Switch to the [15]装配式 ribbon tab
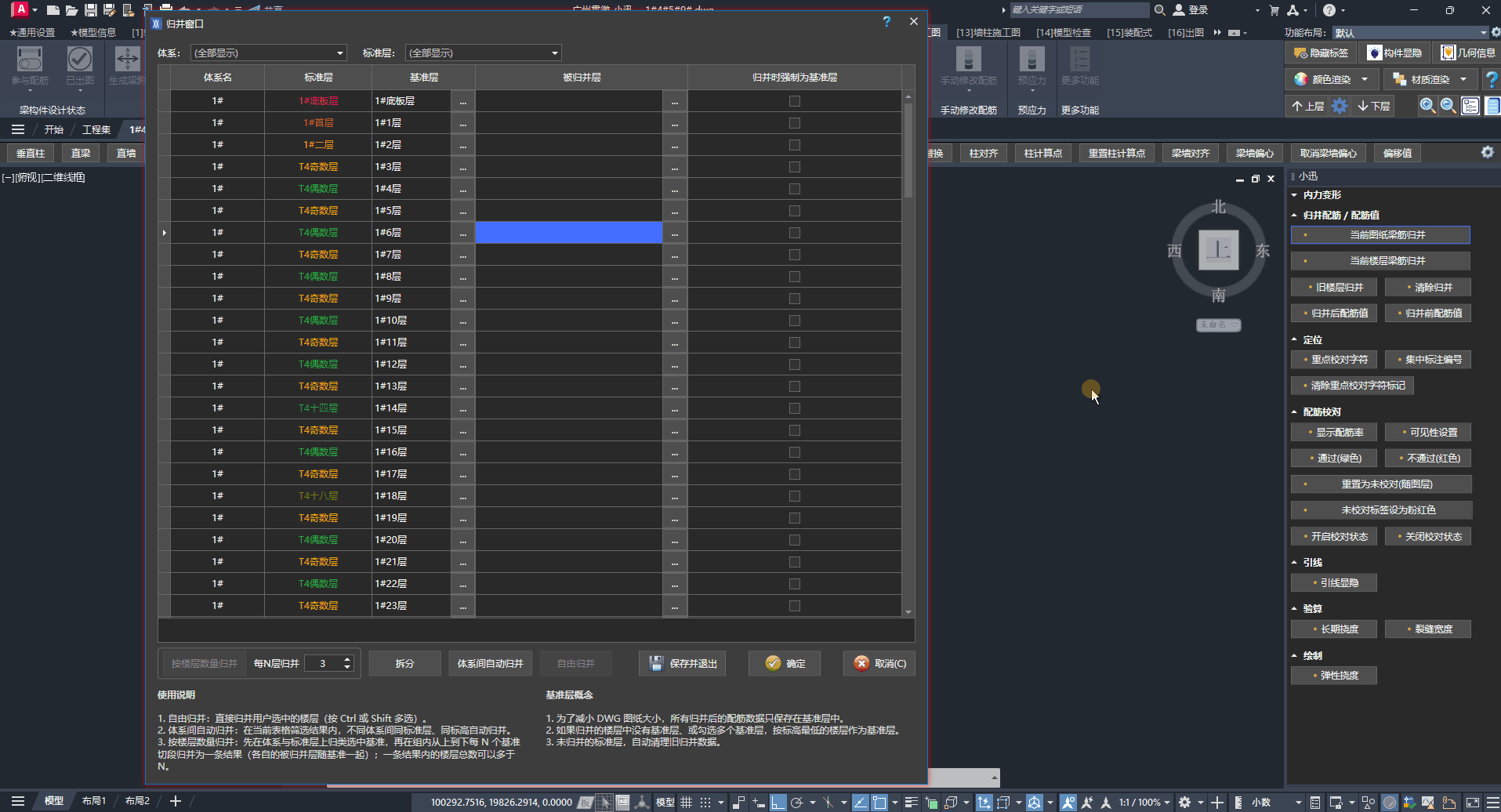 [x=1129, y=32]
